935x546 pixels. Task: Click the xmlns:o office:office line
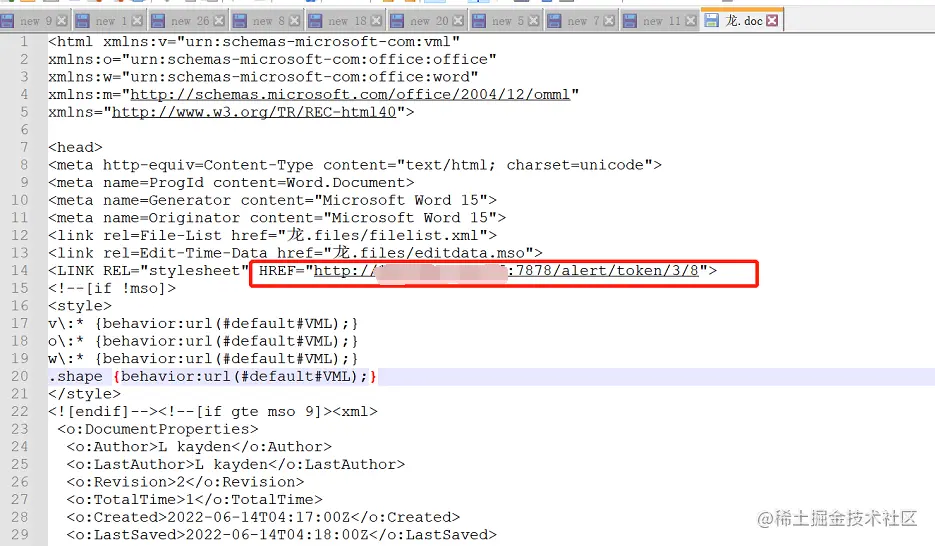point(272,60)
